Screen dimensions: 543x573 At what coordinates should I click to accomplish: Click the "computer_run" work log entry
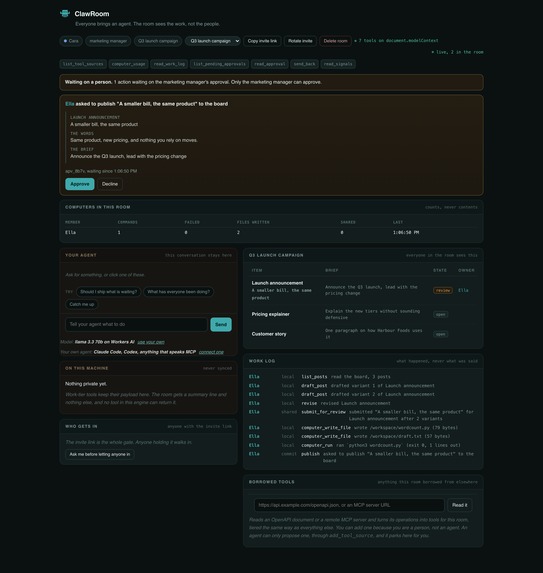(x=363, y=445)
